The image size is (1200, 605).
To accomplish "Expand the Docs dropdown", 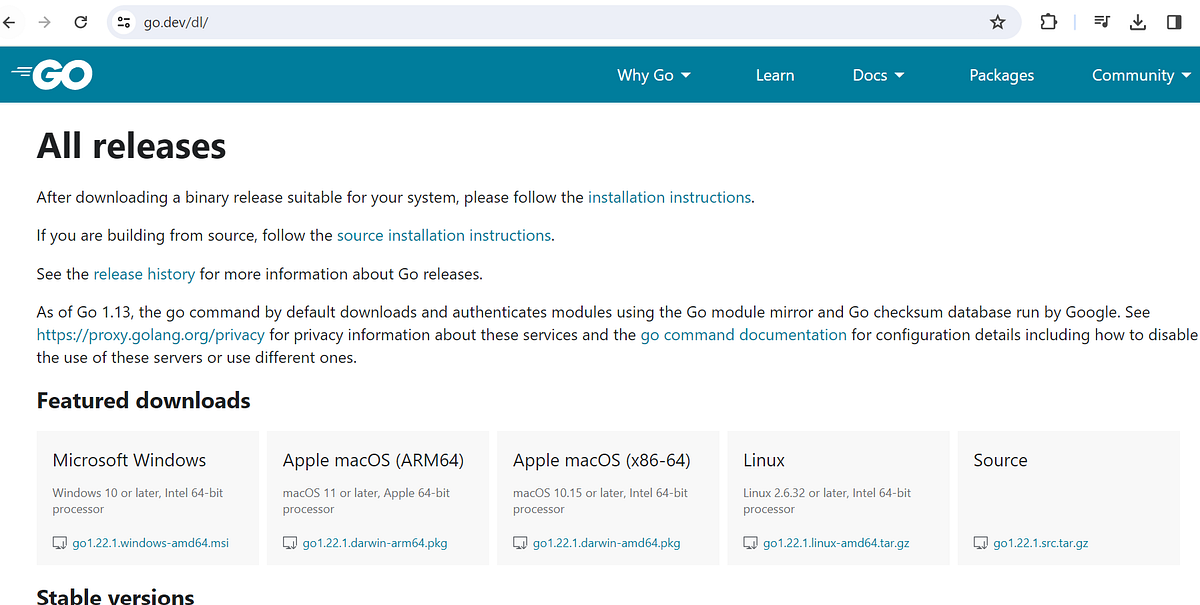I will click(877, 74).
